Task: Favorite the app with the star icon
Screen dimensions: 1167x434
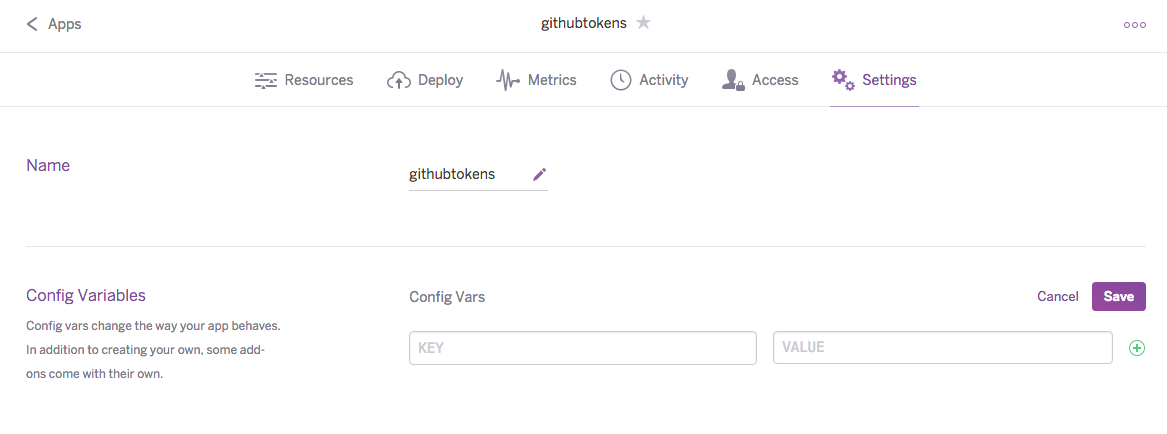Action: [644, 23]
